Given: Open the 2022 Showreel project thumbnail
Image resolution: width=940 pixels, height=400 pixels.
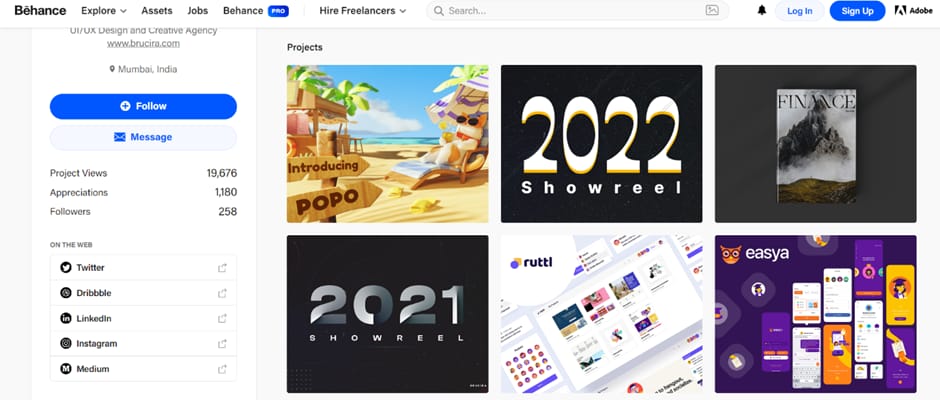Looking at the screenshot, I should click(601, 144).
